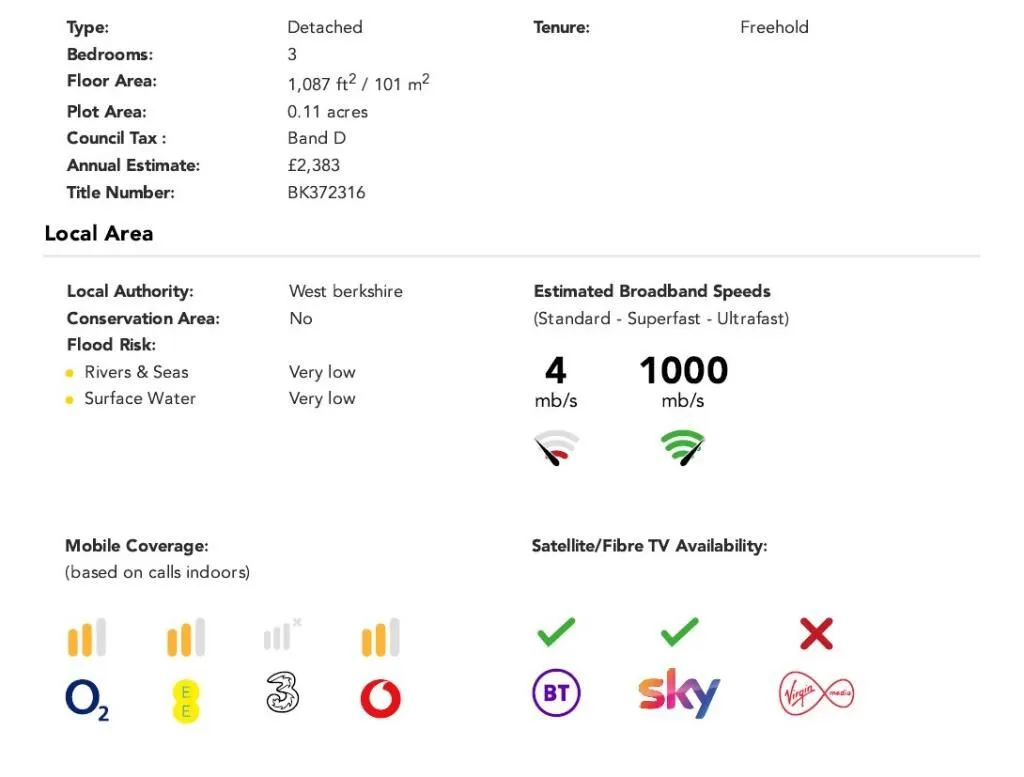Click the Vodafone logo
The width and height of the screenshot is (1024, 777).
coord(380,698)
